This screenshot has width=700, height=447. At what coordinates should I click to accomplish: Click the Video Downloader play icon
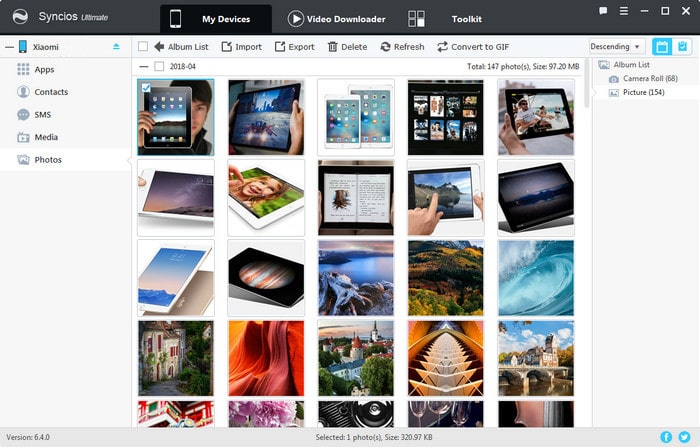[295, 19]
